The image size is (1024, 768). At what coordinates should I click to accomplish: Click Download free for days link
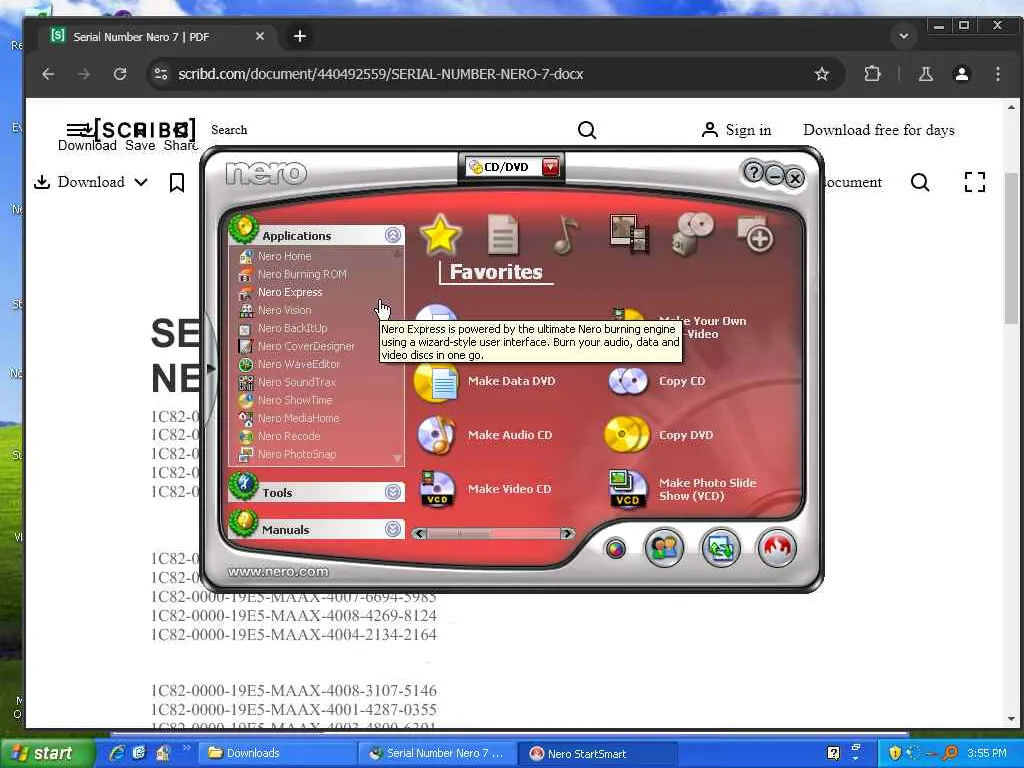tap(878, 130)
